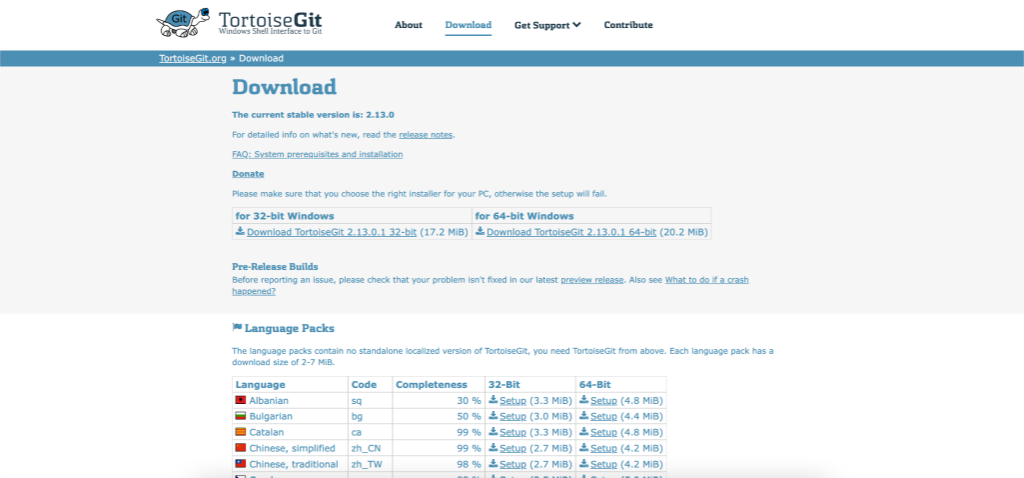The height and width of the screenshot is (478, 1024).
Task: Click download icon for 64-bit TortoiseGit installer
Action: (480, 231)
